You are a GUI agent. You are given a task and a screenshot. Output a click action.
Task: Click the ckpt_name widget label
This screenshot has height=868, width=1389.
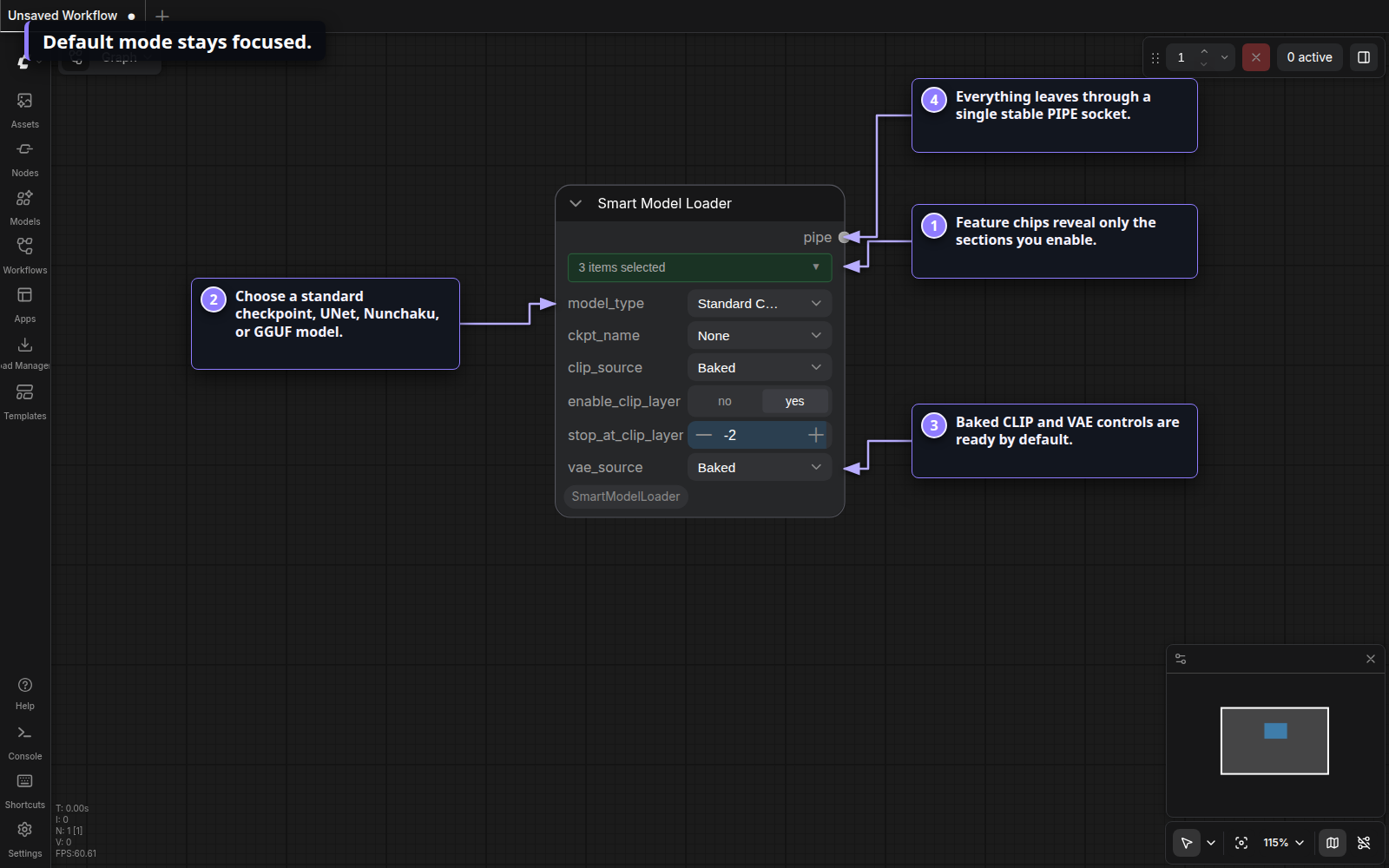point(603,336)
